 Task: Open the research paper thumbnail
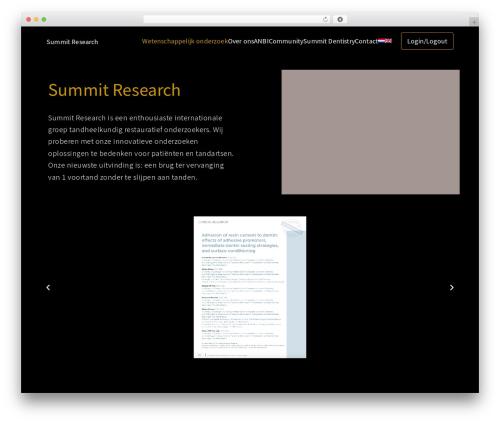tap(250, 287)
